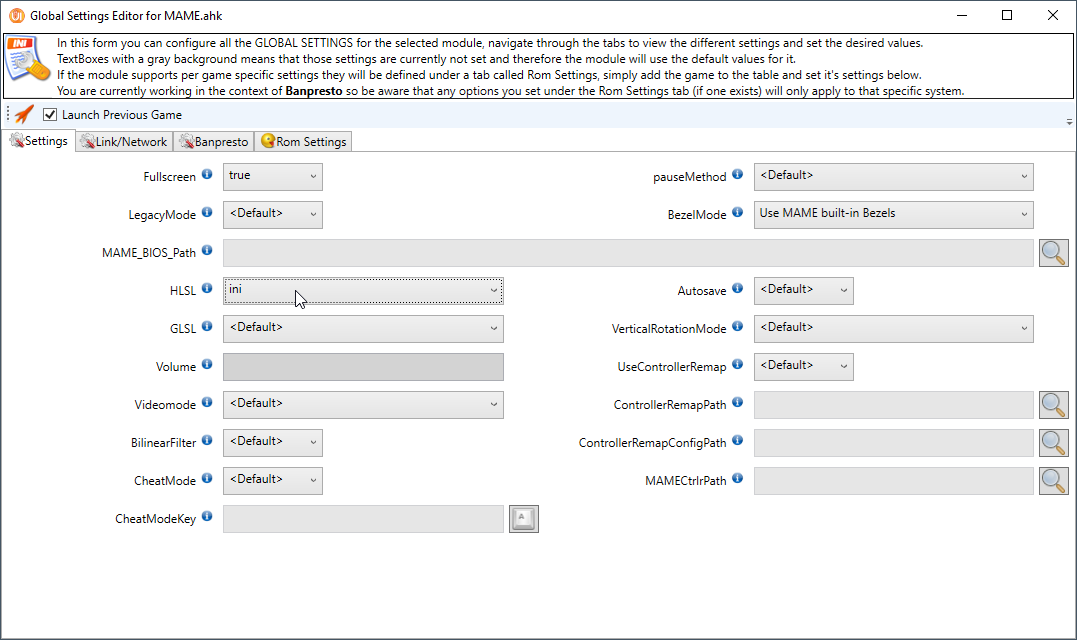Open the HLSL dropdown showing ini
This screenshot has height=640, width=1077.
362,291
